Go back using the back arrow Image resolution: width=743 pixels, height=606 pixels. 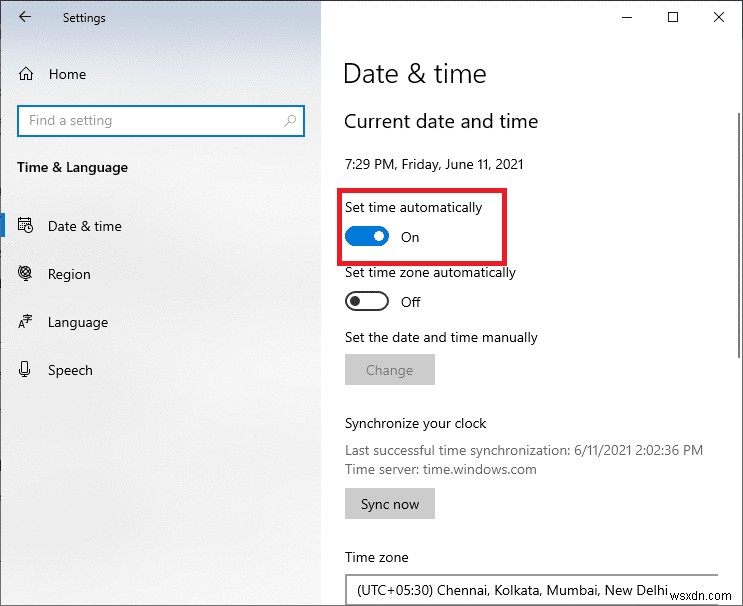[x=25, y=17]
